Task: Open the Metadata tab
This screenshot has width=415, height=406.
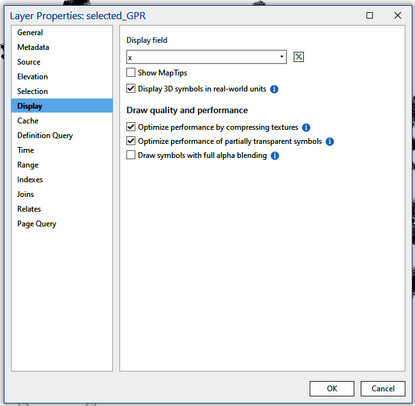Action: 62,47
